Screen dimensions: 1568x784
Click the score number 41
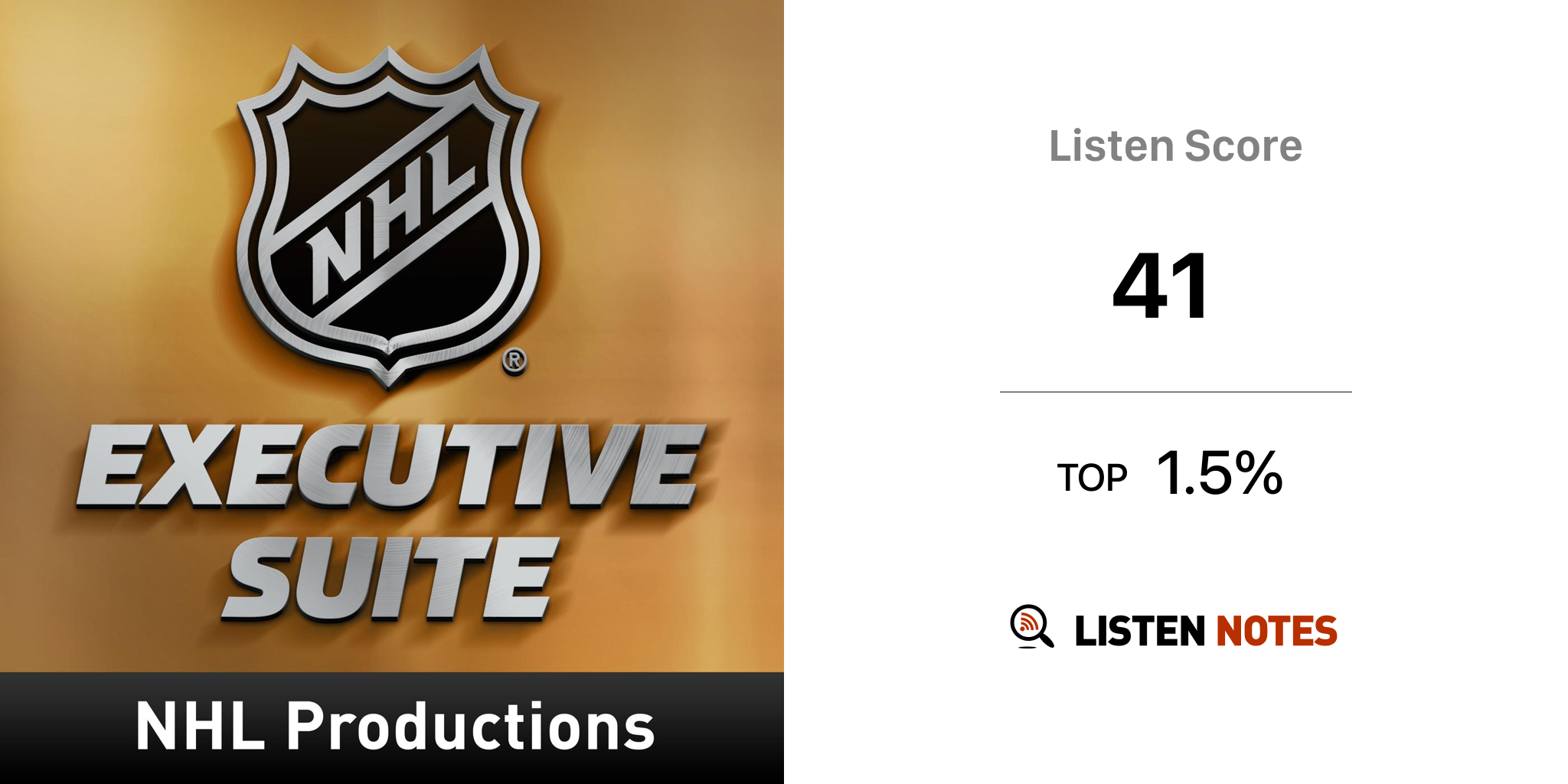tap(1161, 286)
